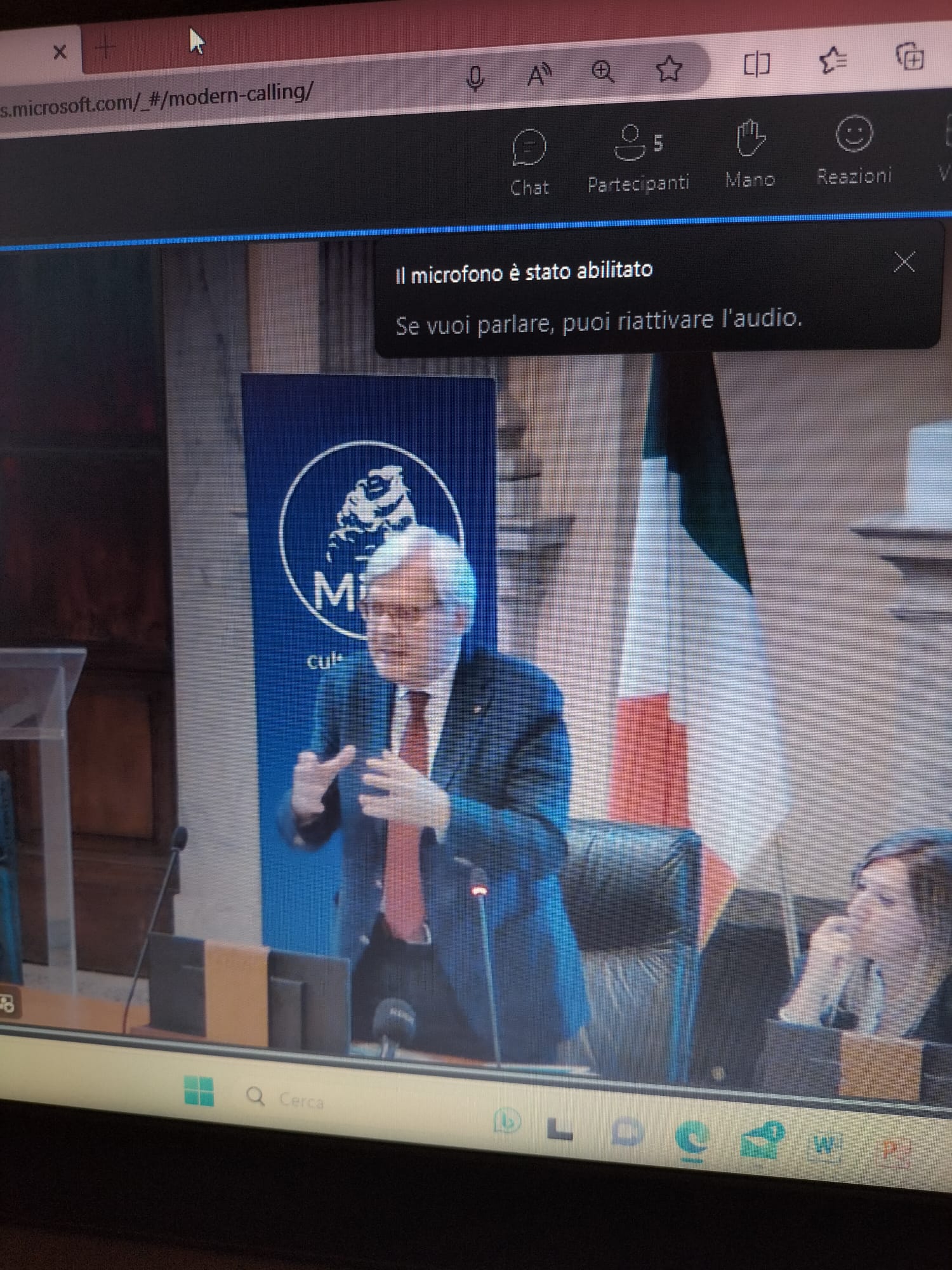Open the Edge favorites list

pyautogui.click(x=833, y=60)
